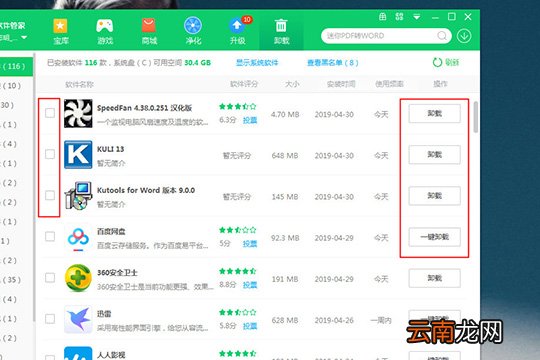The width and height of the screenshot is (540, 360).
Task: Click the 人人影视 app icon
Action: (78, 353)
